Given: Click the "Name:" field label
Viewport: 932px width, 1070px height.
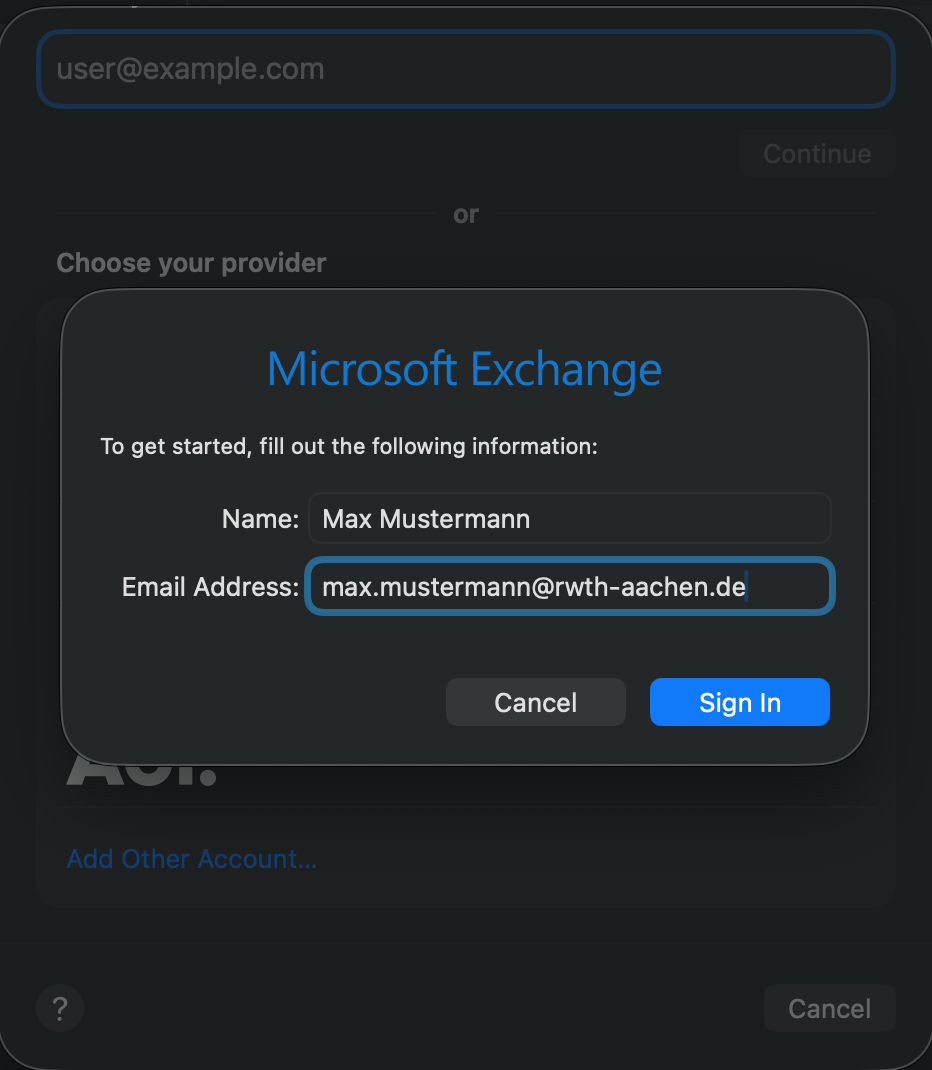Looking at the screenshot, I should click(x=260, y=519).
